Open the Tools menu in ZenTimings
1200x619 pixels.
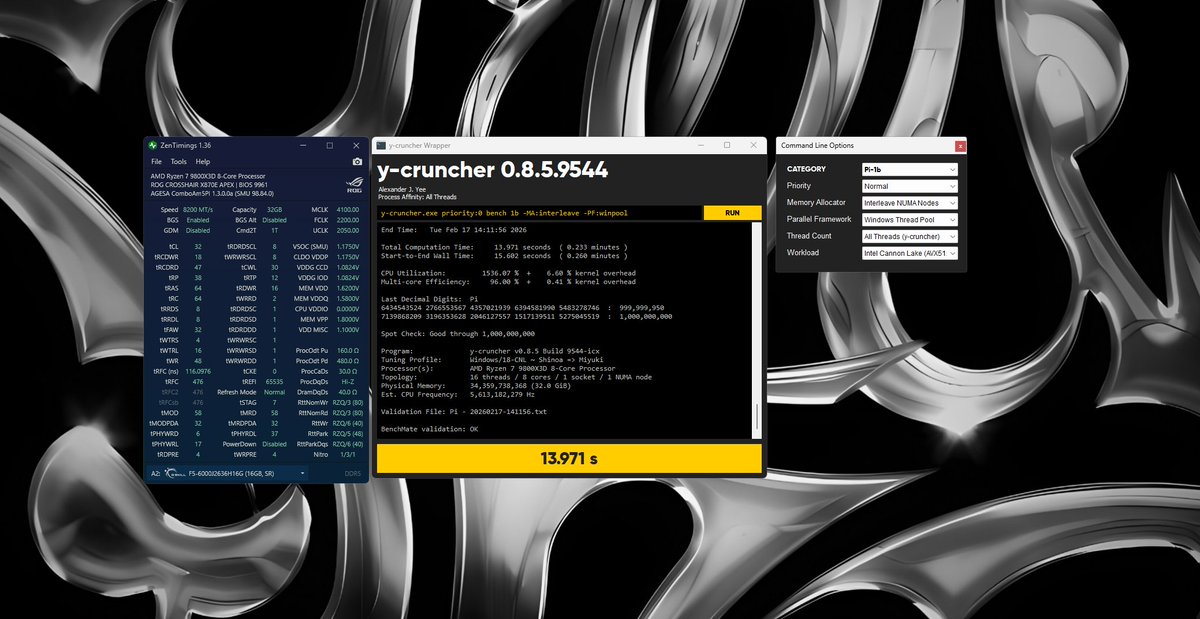coord(178,161)
